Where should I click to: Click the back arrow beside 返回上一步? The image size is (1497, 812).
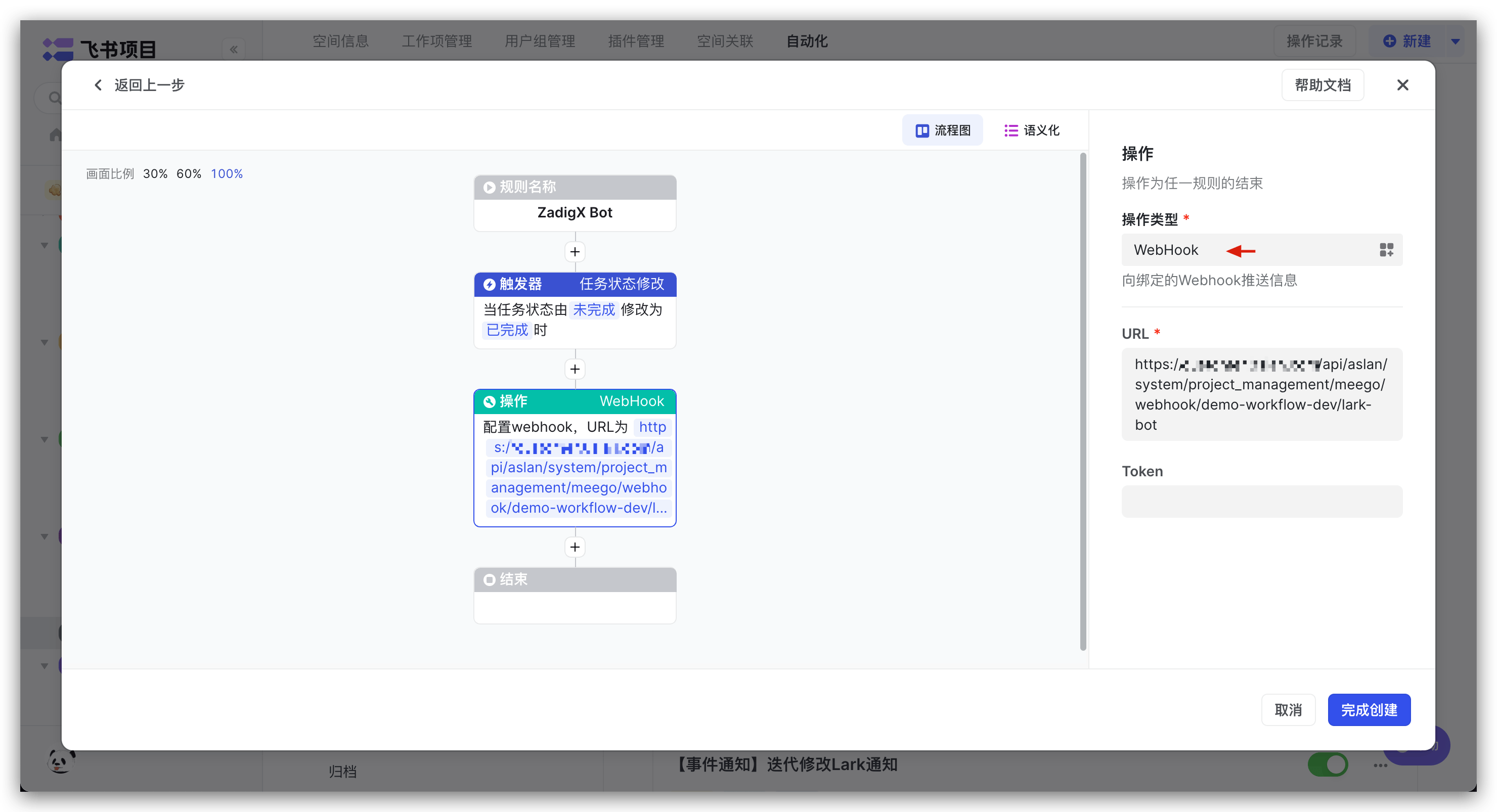[98, 85]
